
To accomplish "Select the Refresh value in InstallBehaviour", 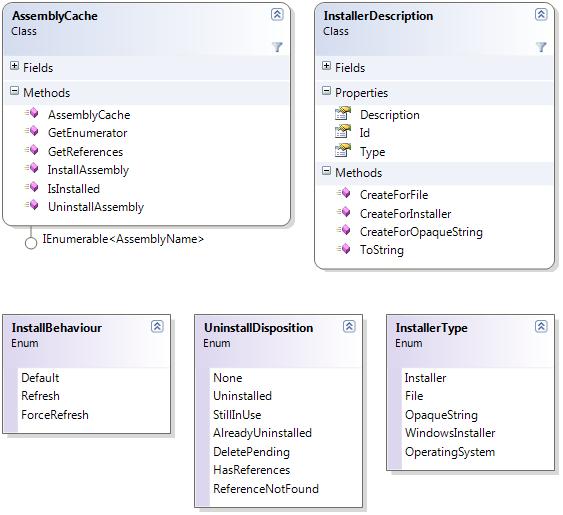I will [x=41, y=396].
